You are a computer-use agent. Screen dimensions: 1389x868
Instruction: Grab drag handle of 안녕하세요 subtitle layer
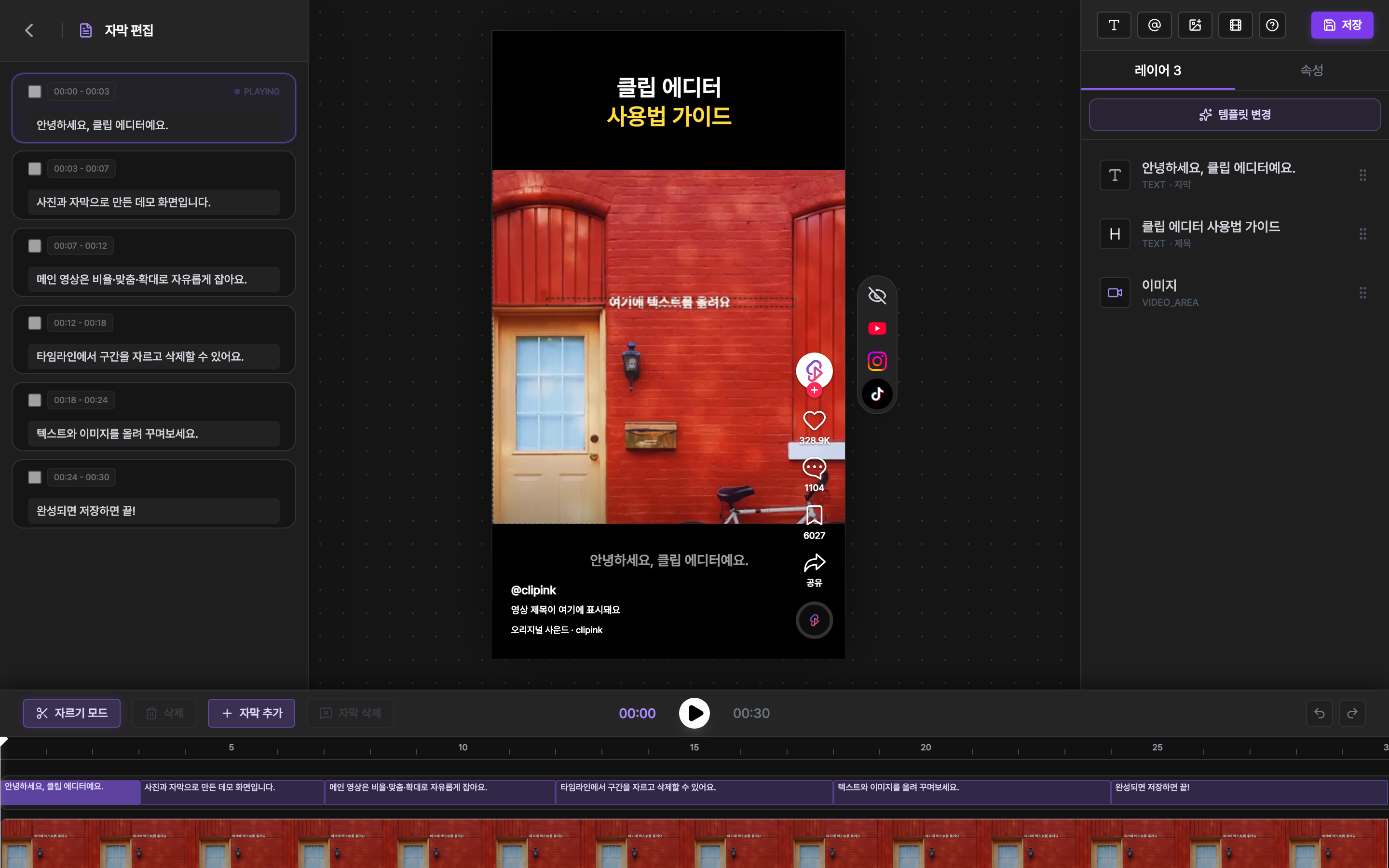pyautogui.click(x=1362, y=175)
